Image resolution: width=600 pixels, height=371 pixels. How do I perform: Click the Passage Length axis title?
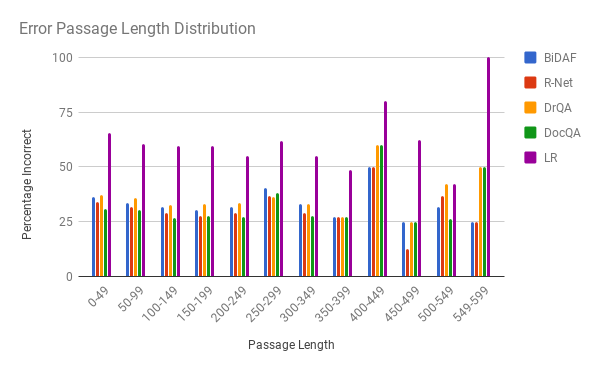click(x=291, y=345)
